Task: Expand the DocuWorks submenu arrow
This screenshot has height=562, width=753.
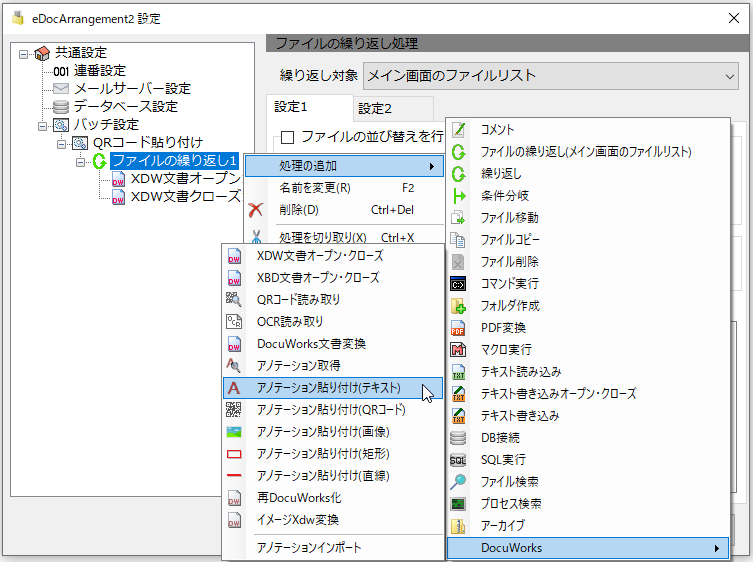Action: tap(717, 548)
